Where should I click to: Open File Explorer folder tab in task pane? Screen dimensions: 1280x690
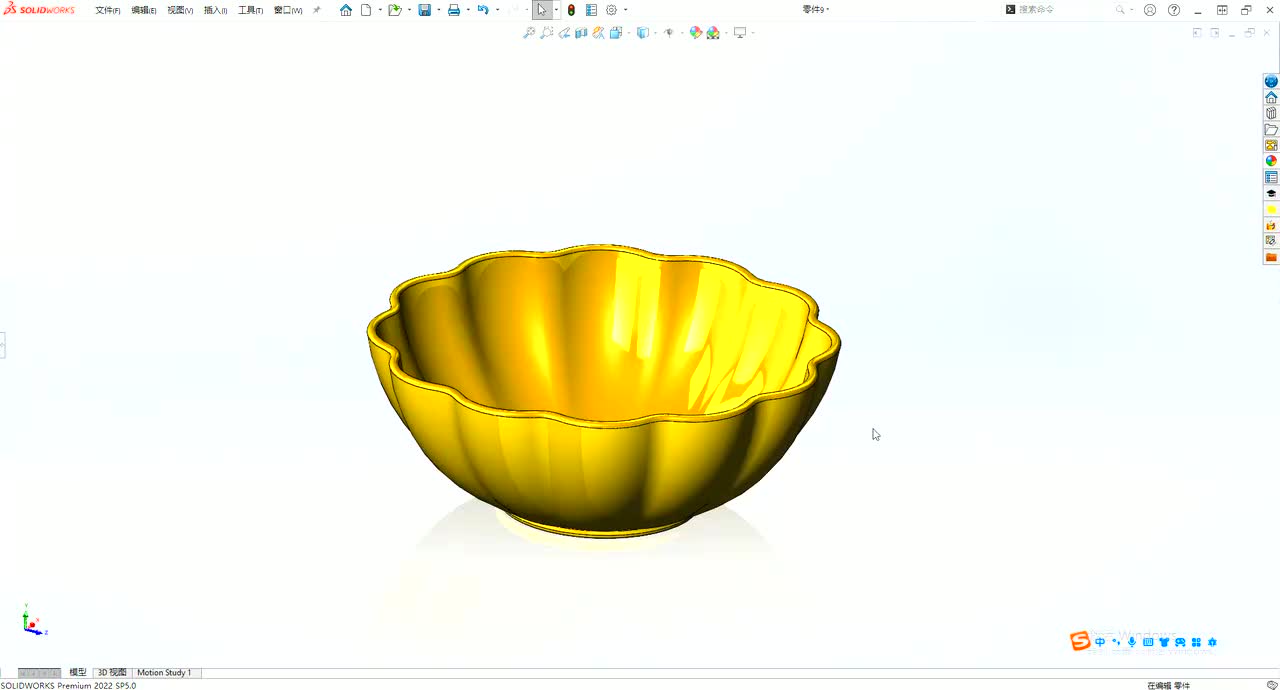(1271, 130)
